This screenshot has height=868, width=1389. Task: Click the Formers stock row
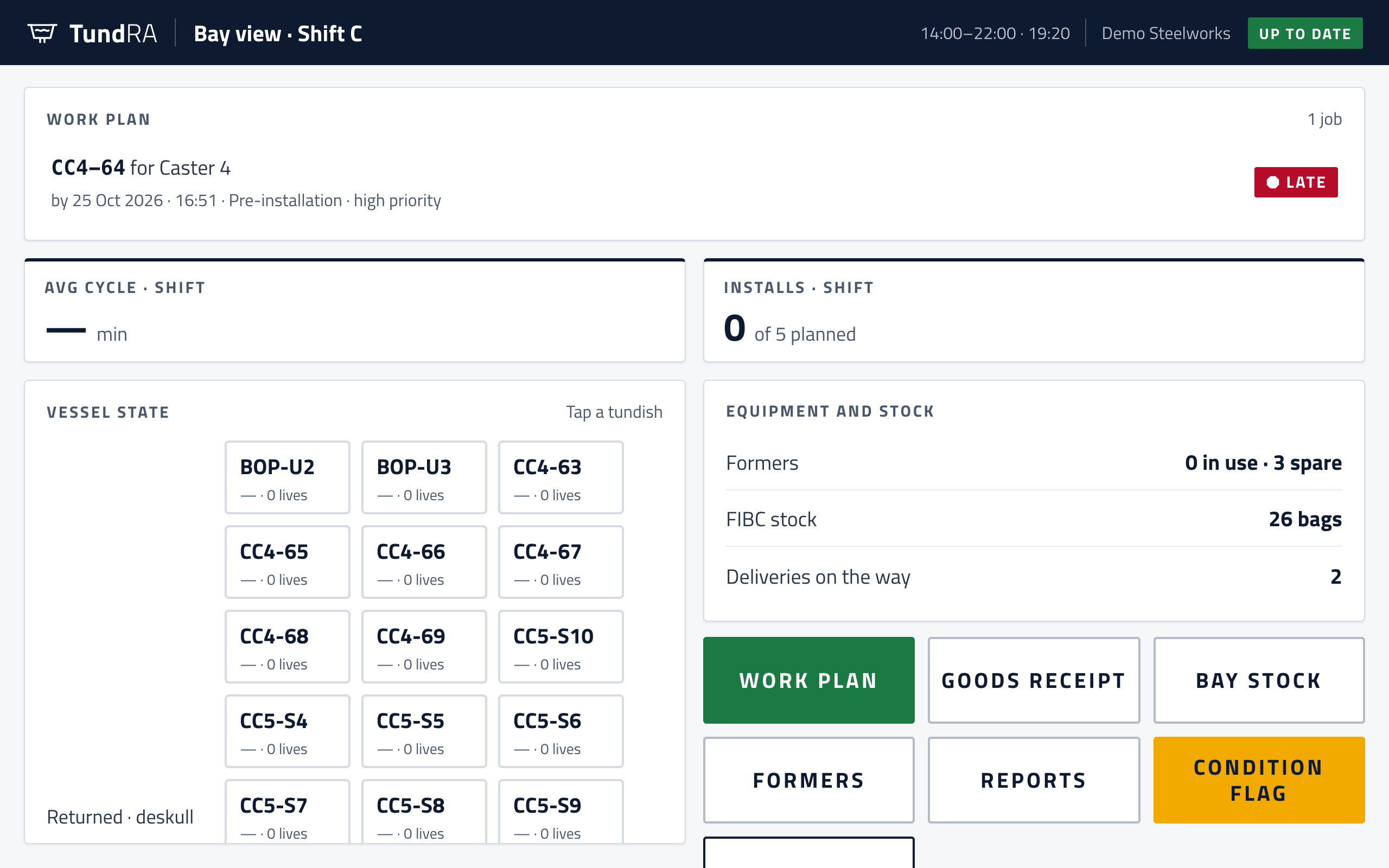pyautogui.click(x=1034, y=463)
